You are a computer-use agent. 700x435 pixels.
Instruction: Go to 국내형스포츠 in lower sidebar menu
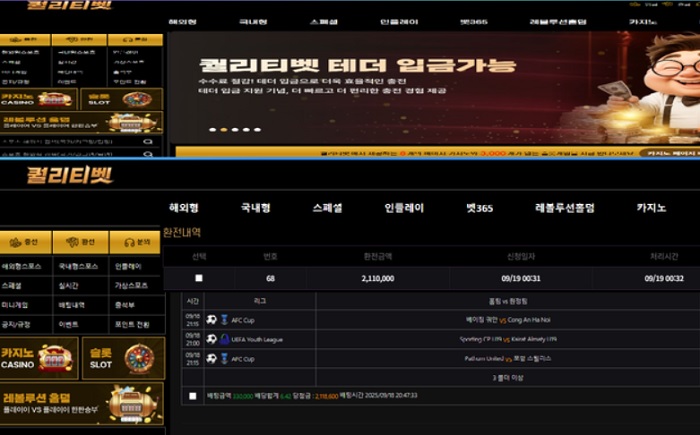pyautogui.click(x=78, y=266)
